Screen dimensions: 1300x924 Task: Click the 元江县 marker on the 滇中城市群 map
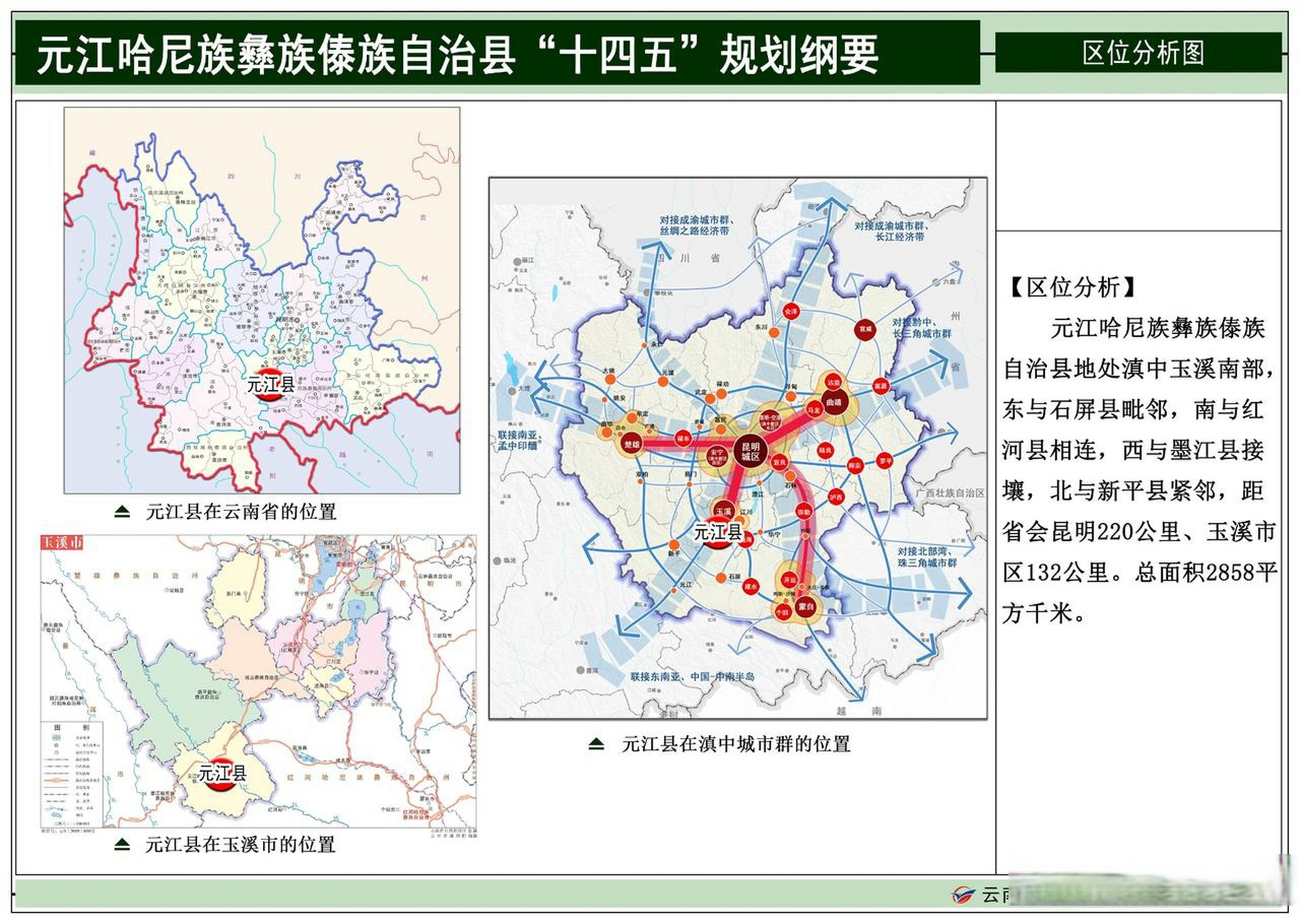(x=718, y=533)
